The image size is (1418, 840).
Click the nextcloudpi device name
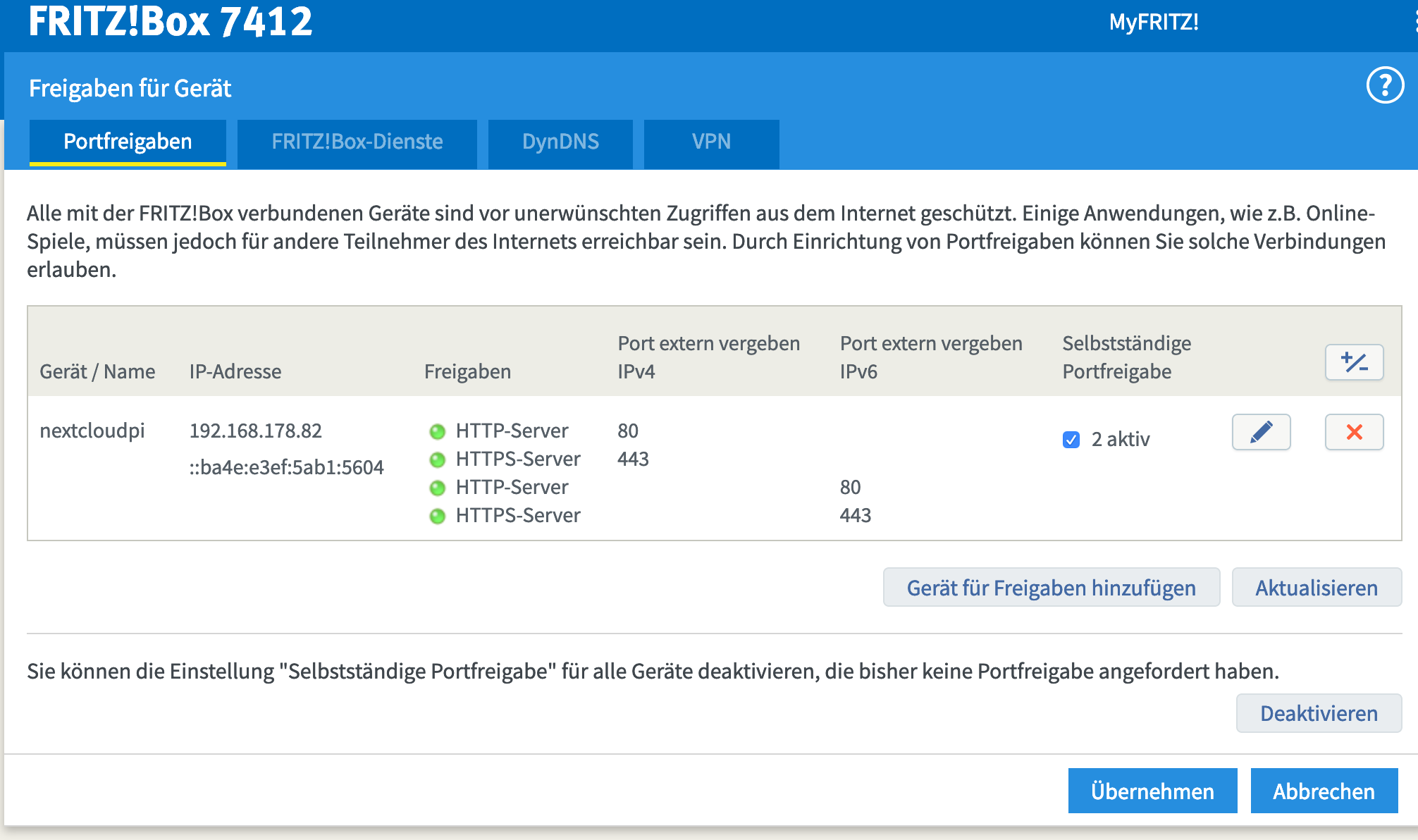point(92,431)
